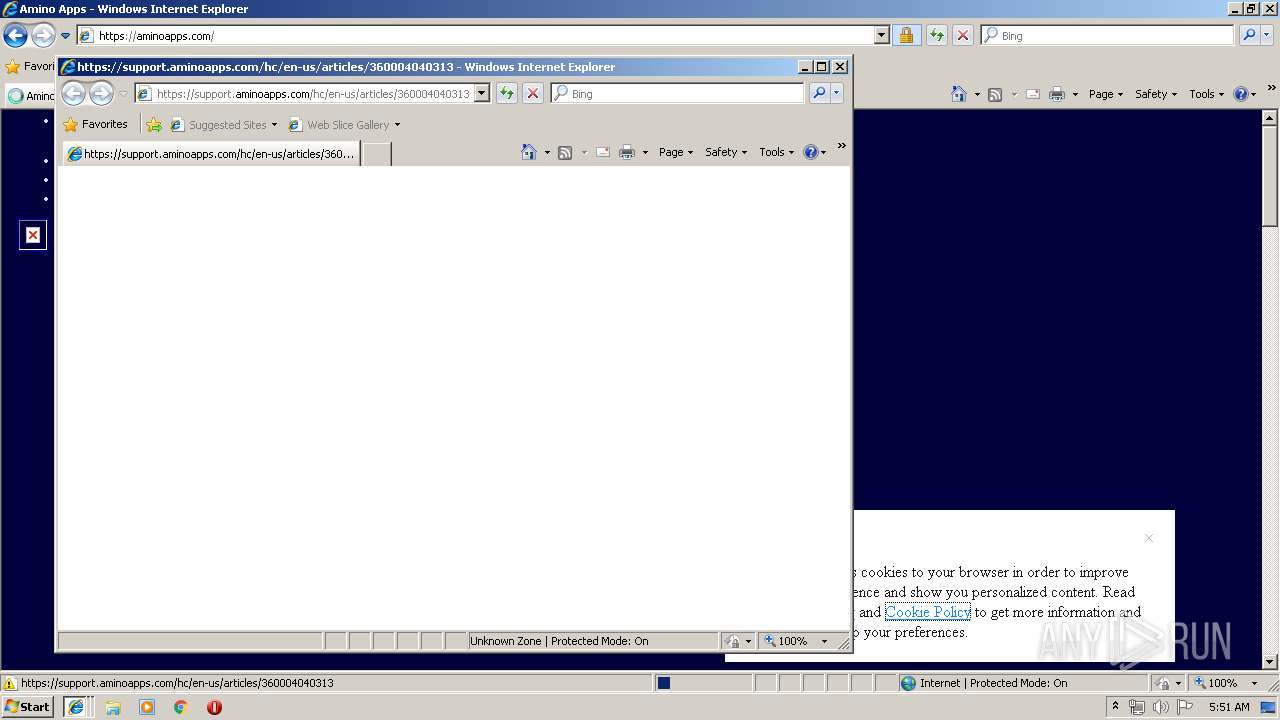Open Favorites in popup window

click(x=95, y=125)
